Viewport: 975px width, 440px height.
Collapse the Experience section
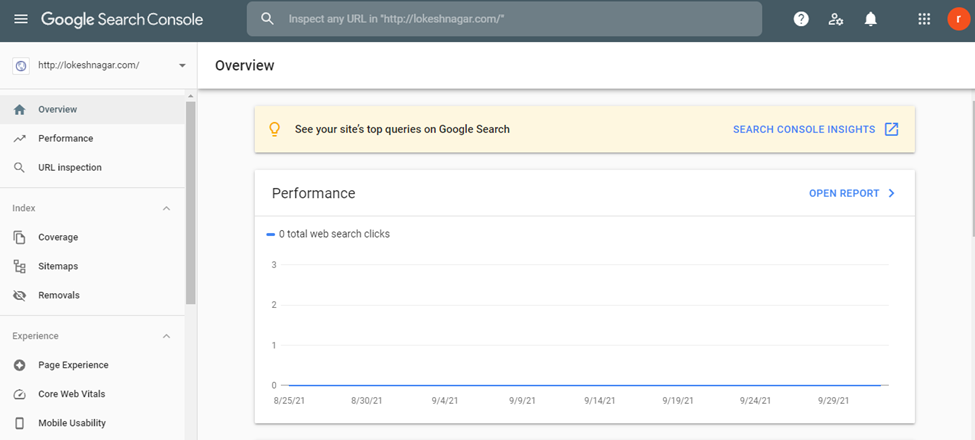coord(166,336)
